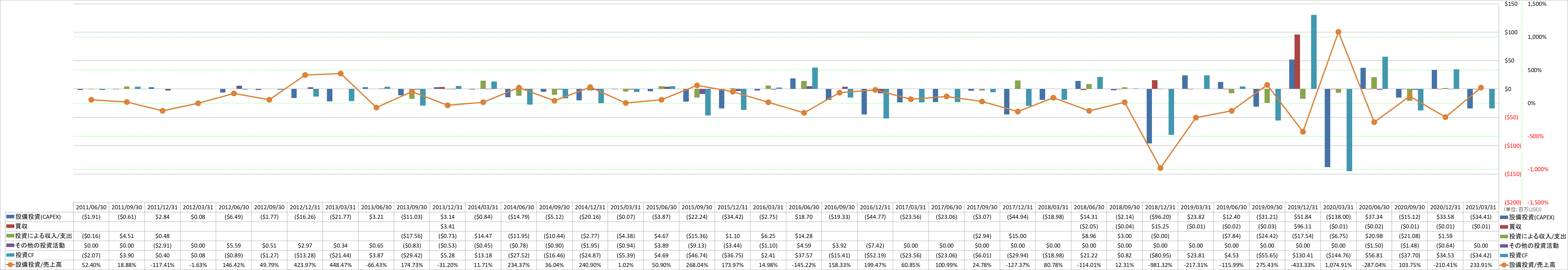
Task: Click the long blue CAPEX bar below zero for 2020/03/31
Action: pos(1327,128)
